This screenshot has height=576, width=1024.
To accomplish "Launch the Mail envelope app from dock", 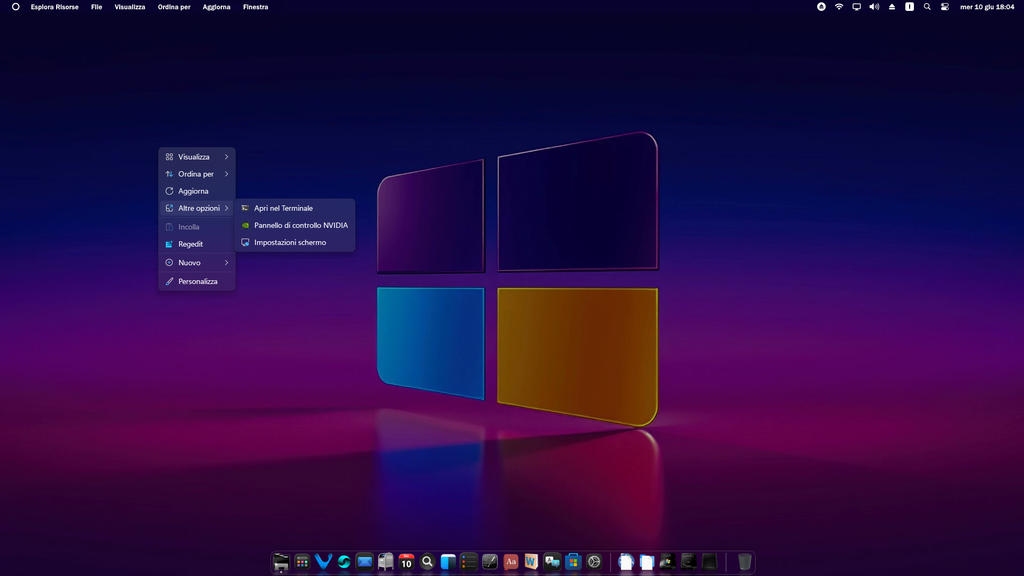I will pos(364,562).
